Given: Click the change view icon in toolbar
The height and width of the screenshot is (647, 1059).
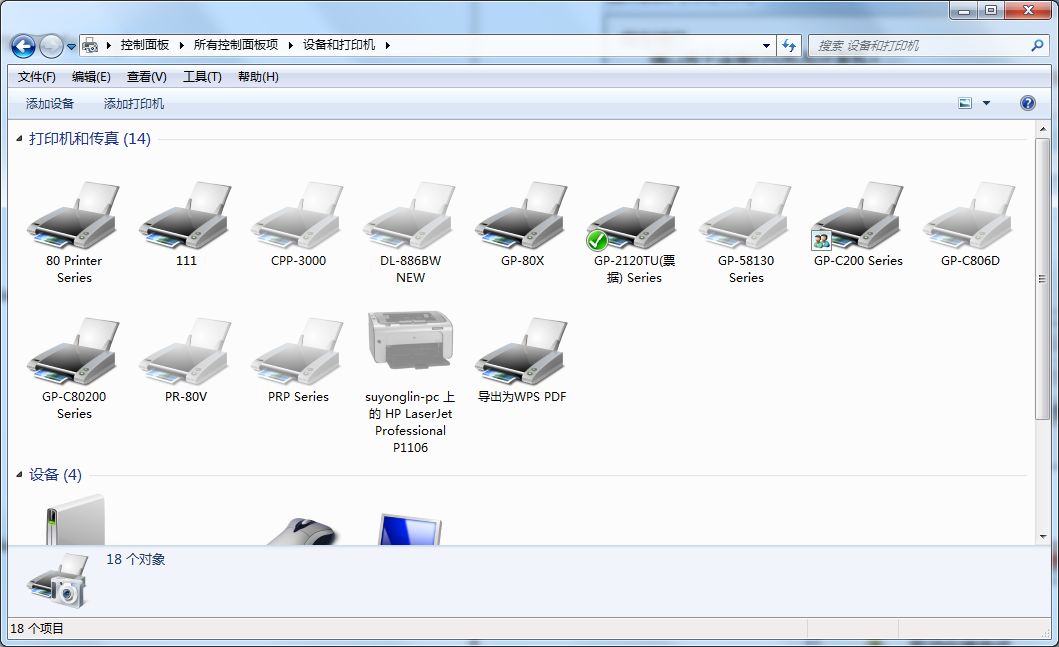Looking at the screenshot, I should [965, 103].
